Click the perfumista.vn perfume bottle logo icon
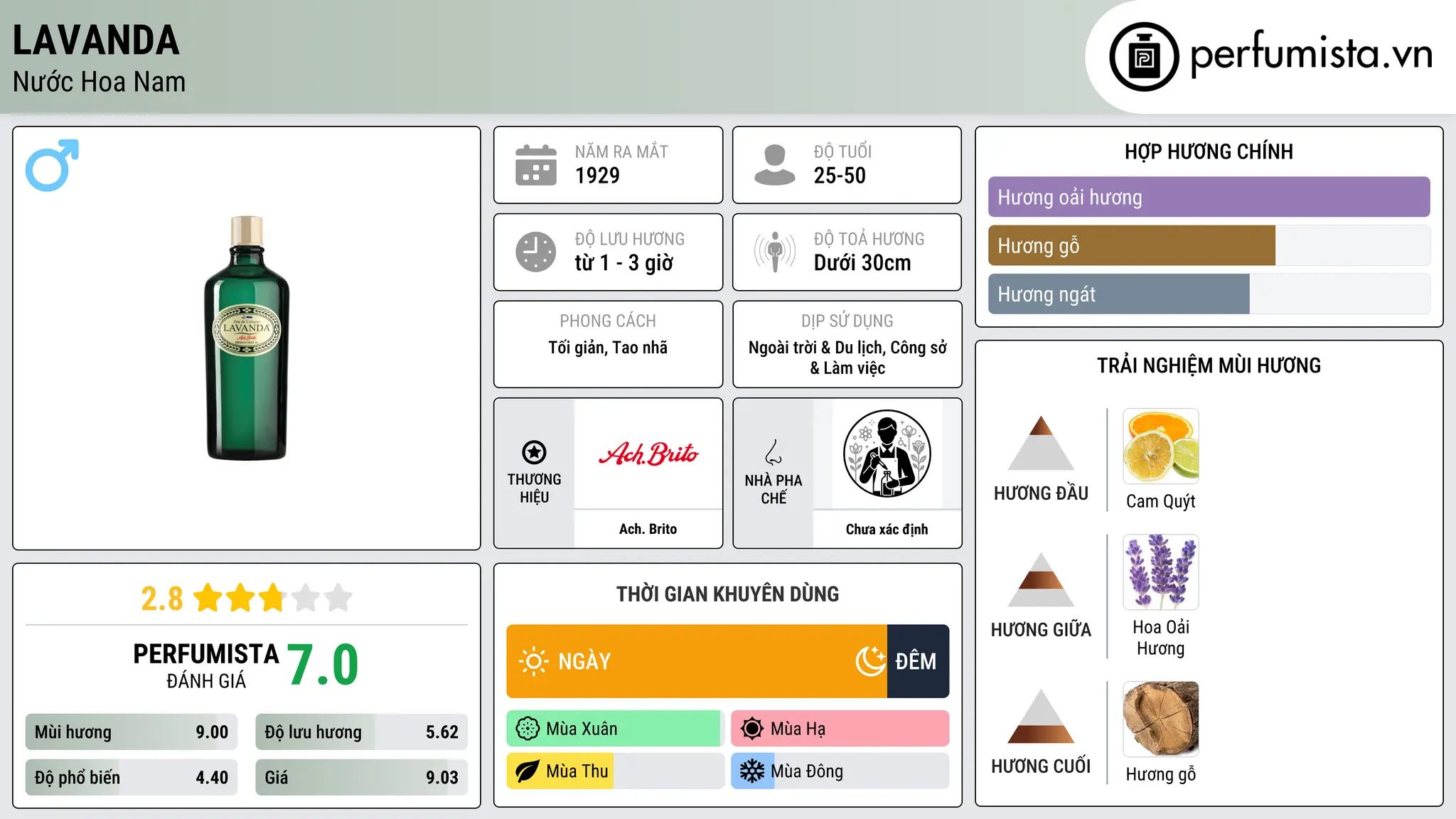 pos(1144,57)
